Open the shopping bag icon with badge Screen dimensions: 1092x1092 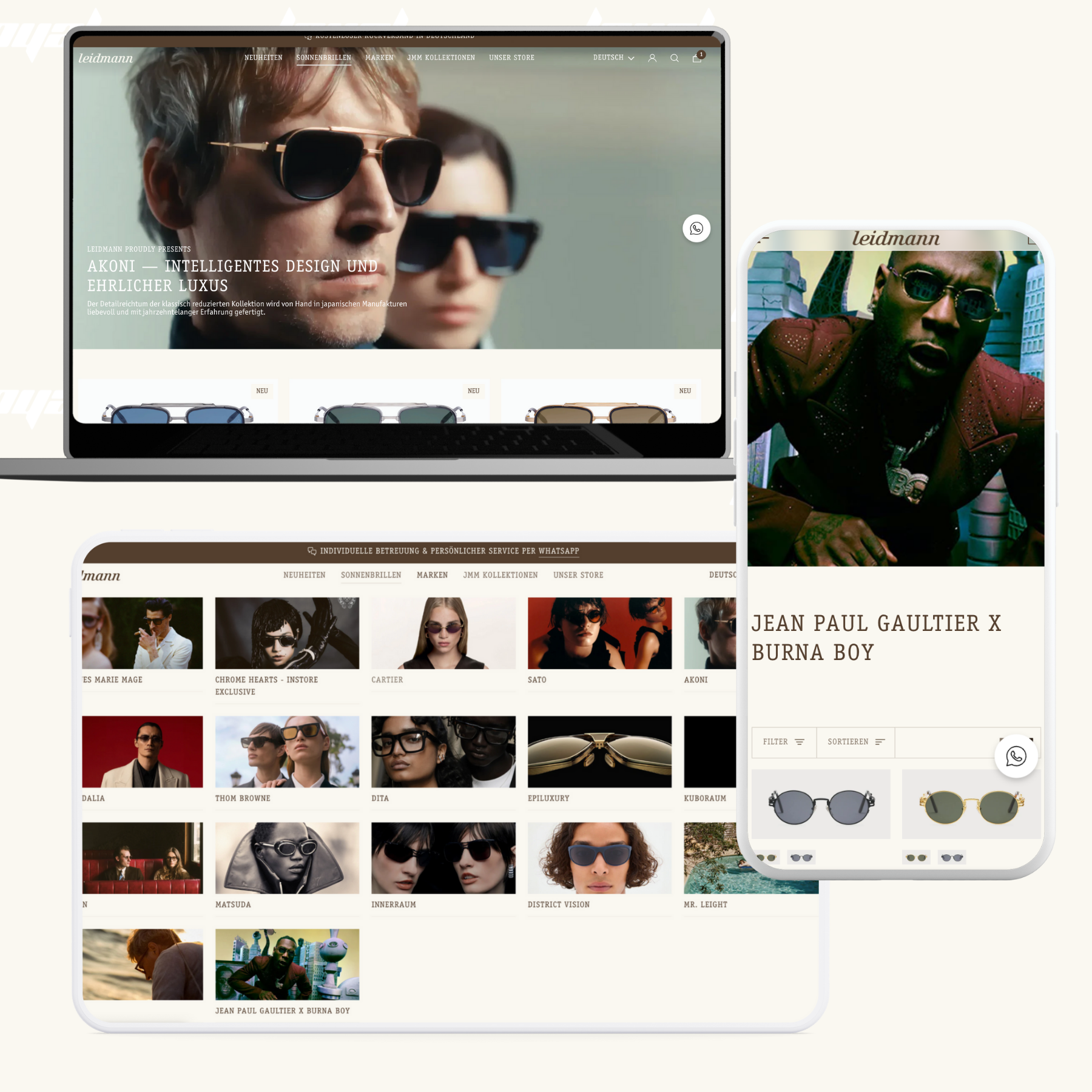click(x=698, y=58)
